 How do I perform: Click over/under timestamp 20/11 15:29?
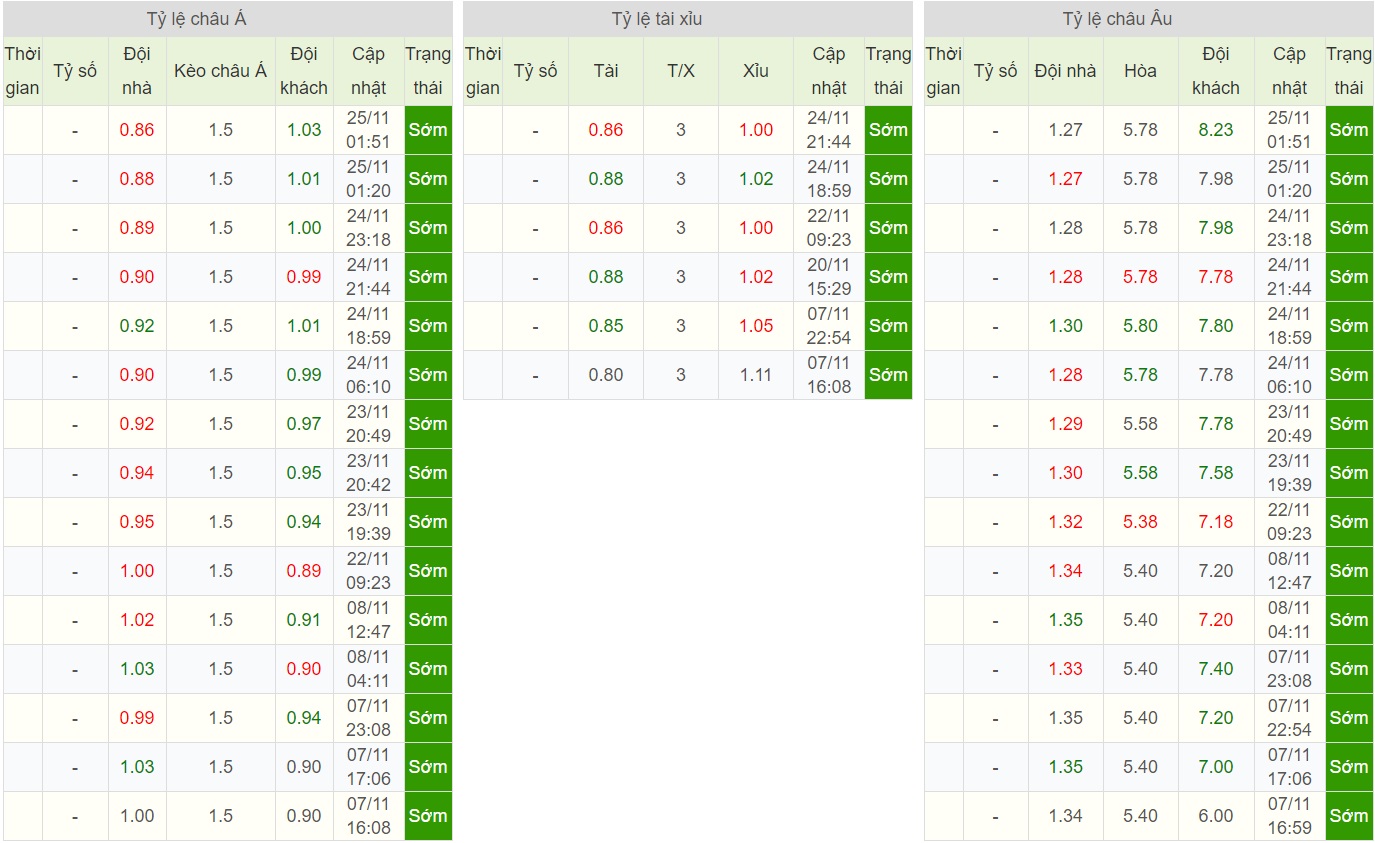pos(829,277)
